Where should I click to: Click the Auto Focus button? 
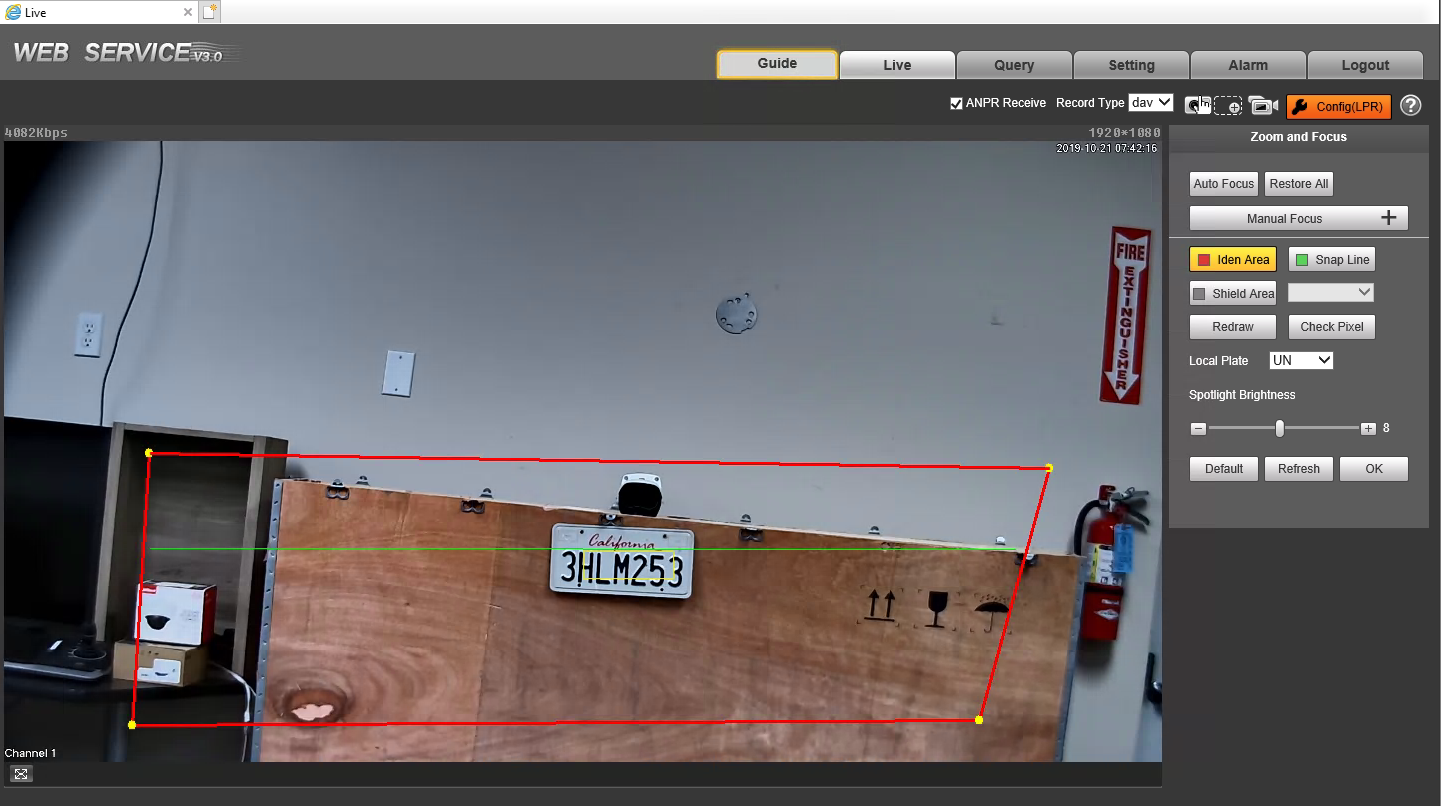point(1224,184)
